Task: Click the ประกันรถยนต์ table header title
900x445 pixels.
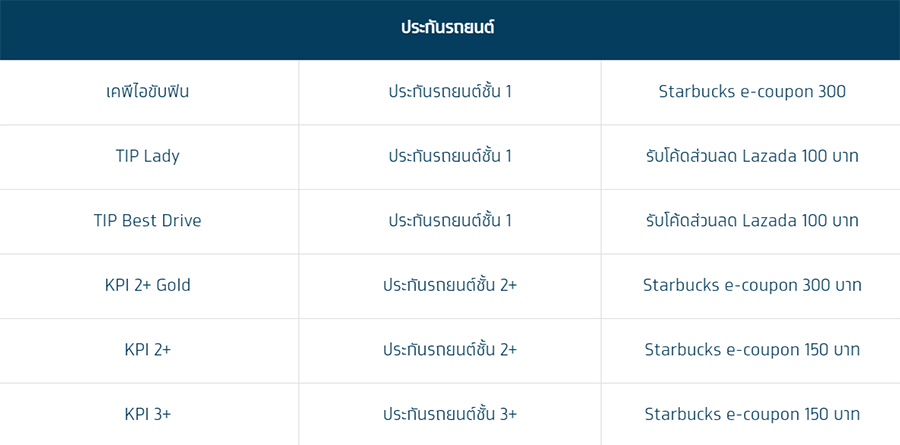Action: (x=448, y=28)
